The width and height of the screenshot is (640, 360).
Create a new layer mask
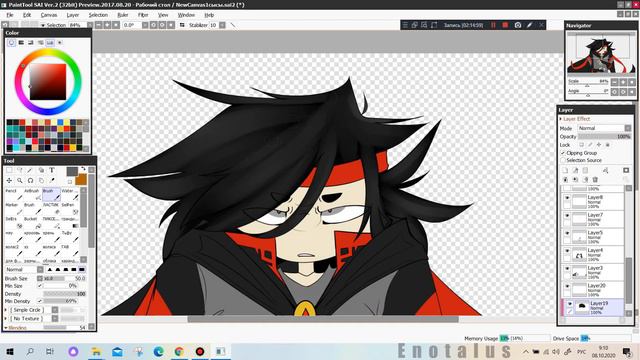[x=626, y=170]
